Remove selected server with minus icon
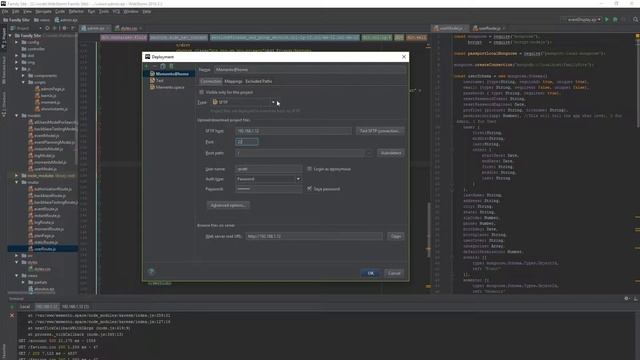The height and width of the screenshot is (360, 640). click(x=155, y=66)
